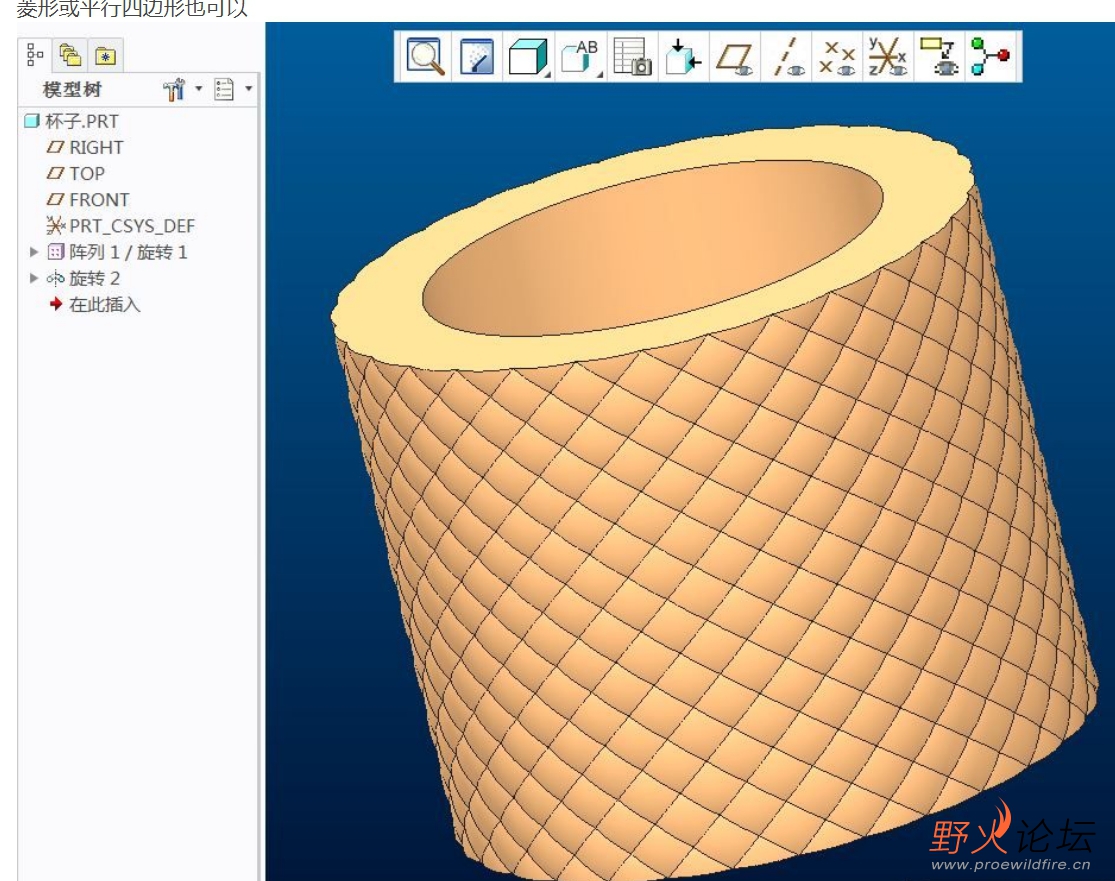
Task: Expand the 阵列 1 / 旋转 1 node
Action: (x=35, y=252)
